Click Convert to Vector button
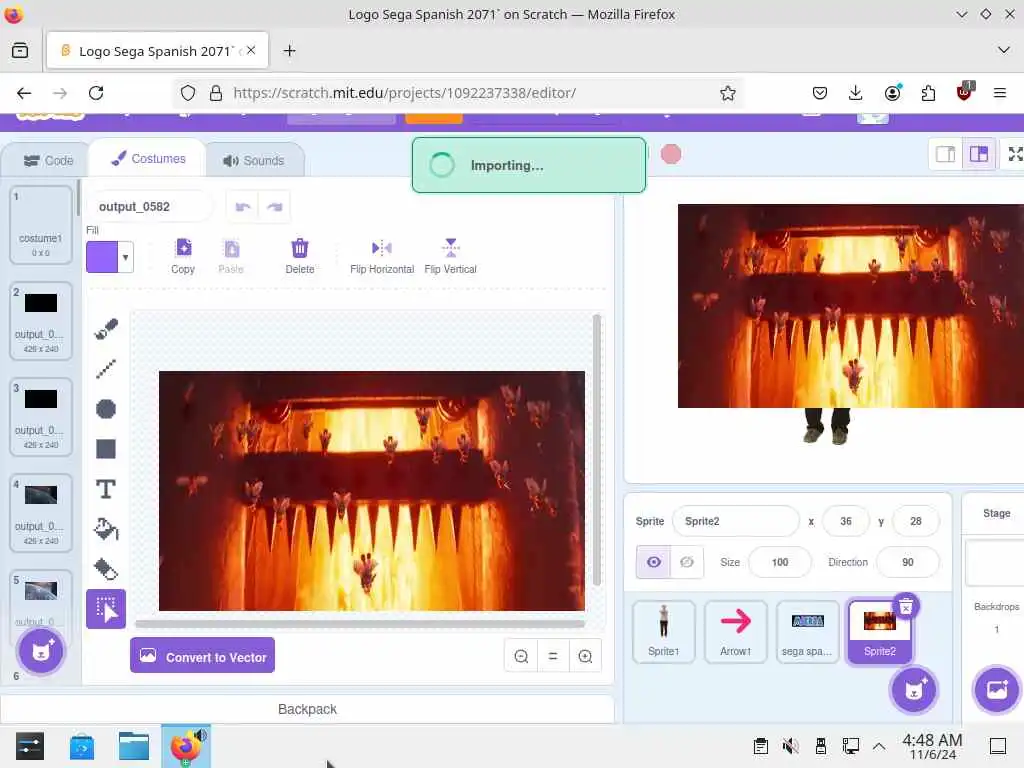Screen dimensions: 1024x768 (202, 656)
